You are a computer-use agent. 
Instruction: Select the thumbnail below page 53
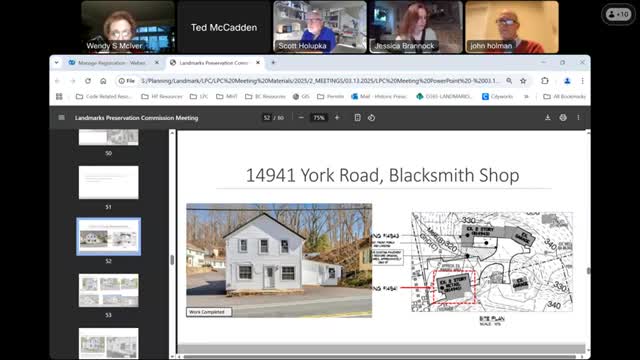tap(109, 343)
